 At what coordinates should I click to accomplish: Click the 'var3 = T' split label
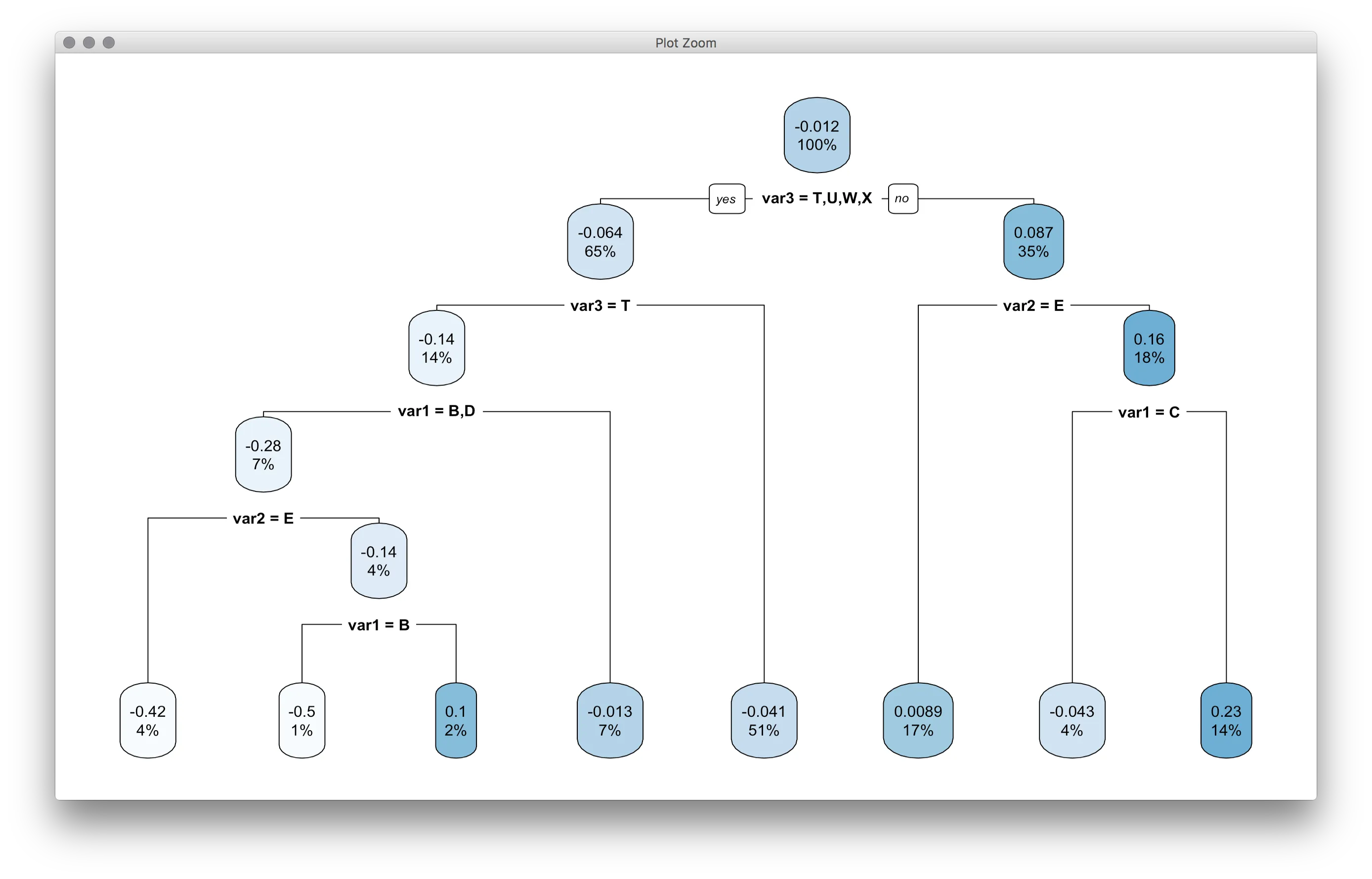[x=600, y=306]
